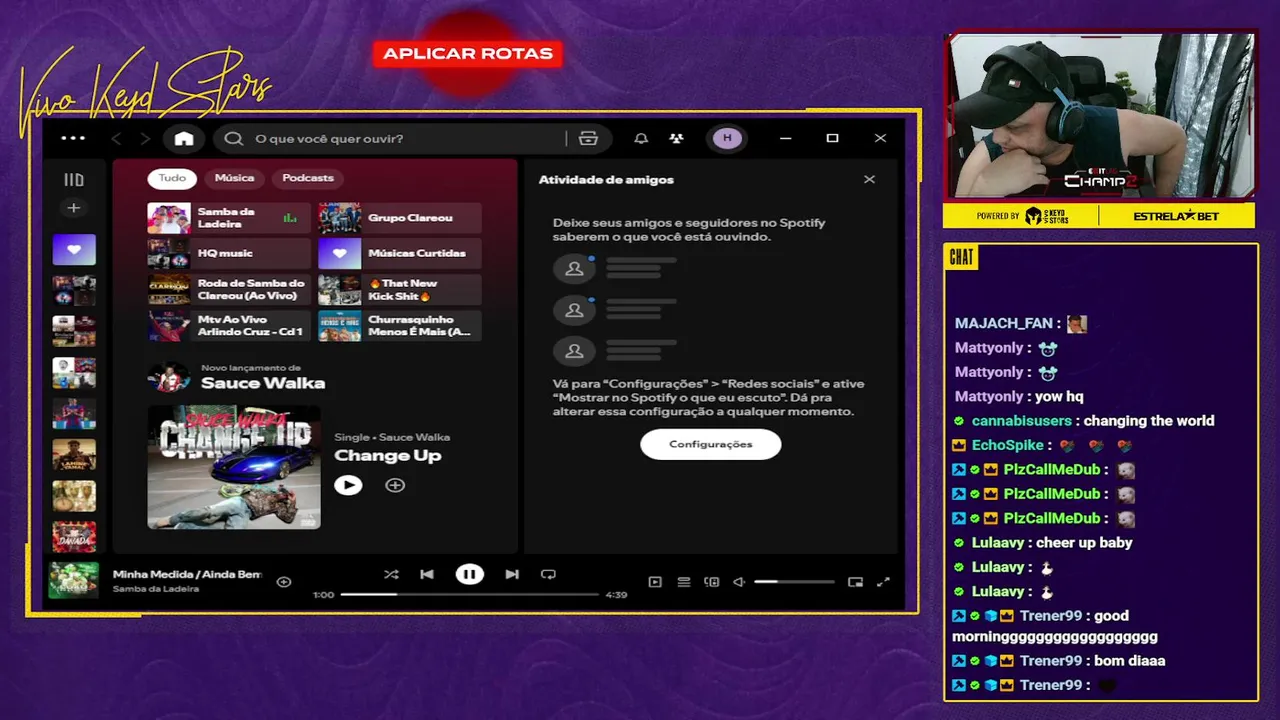Click the Configurações button
Image resolution: width=1280 pixels, height=720 pixels.
(710, 444)
